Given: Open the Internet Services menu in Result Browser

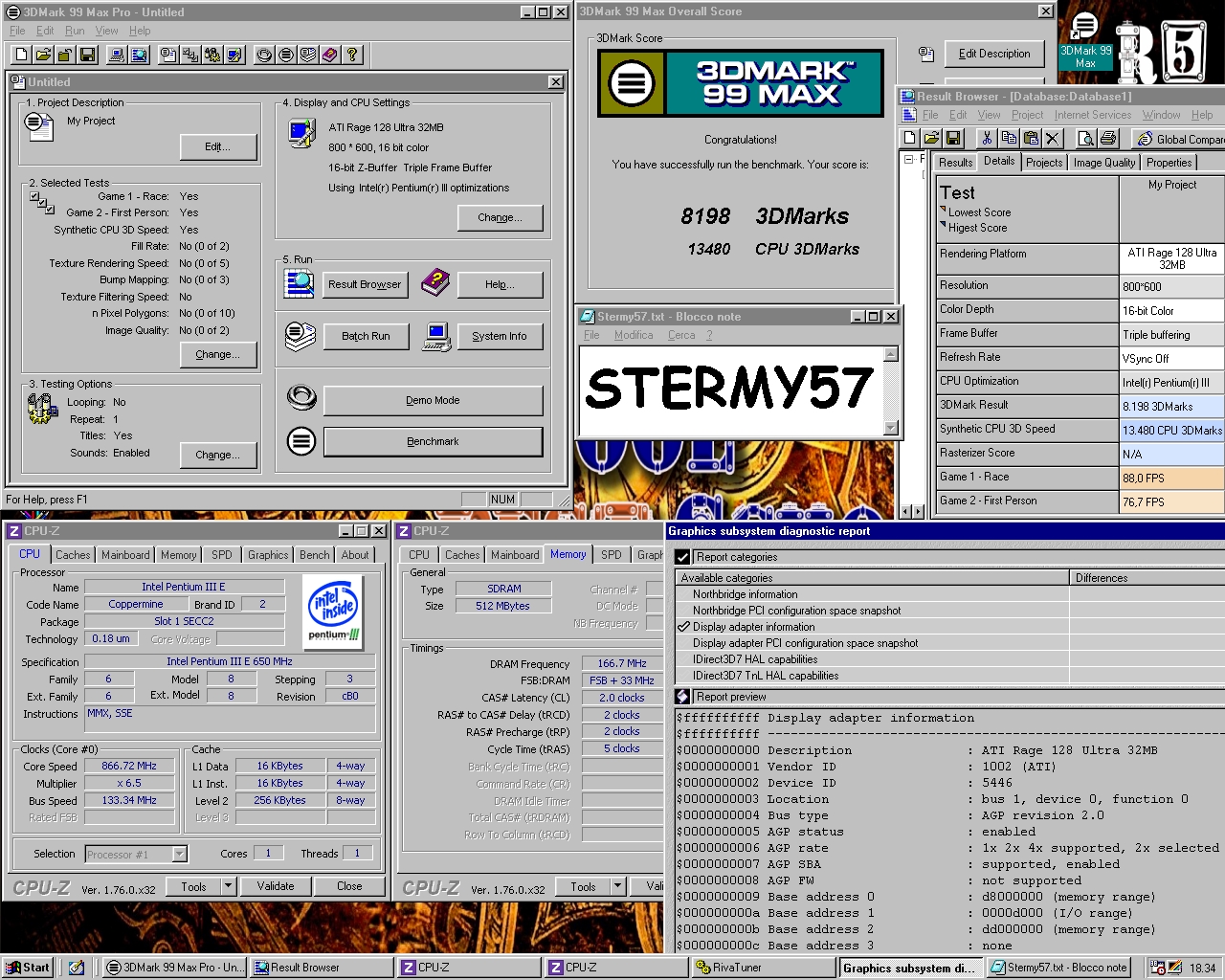Looking at the screenshot, I should click(x=1093, y=115).
